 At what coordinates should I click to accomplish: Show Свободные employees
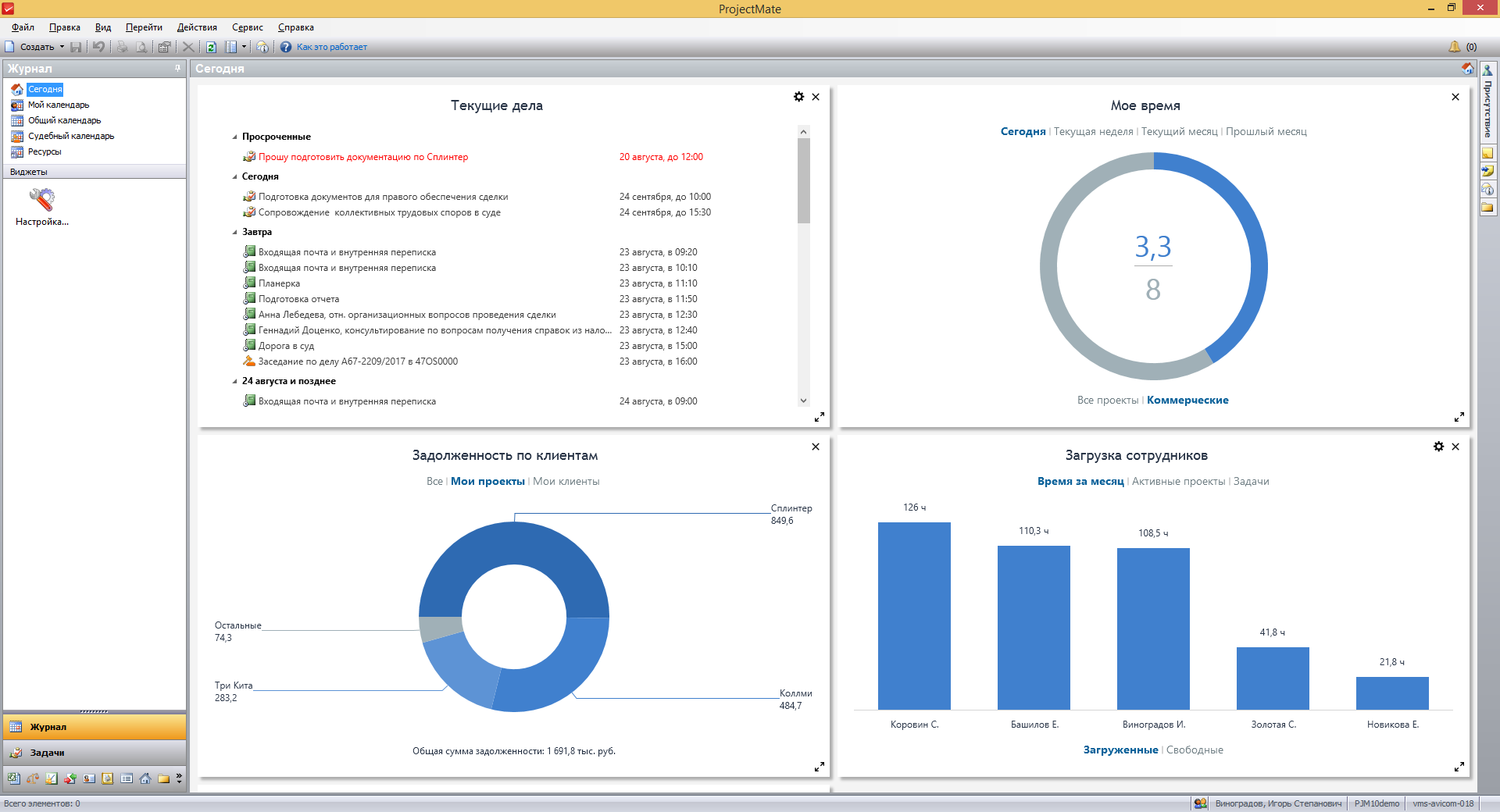point(1195,750)
